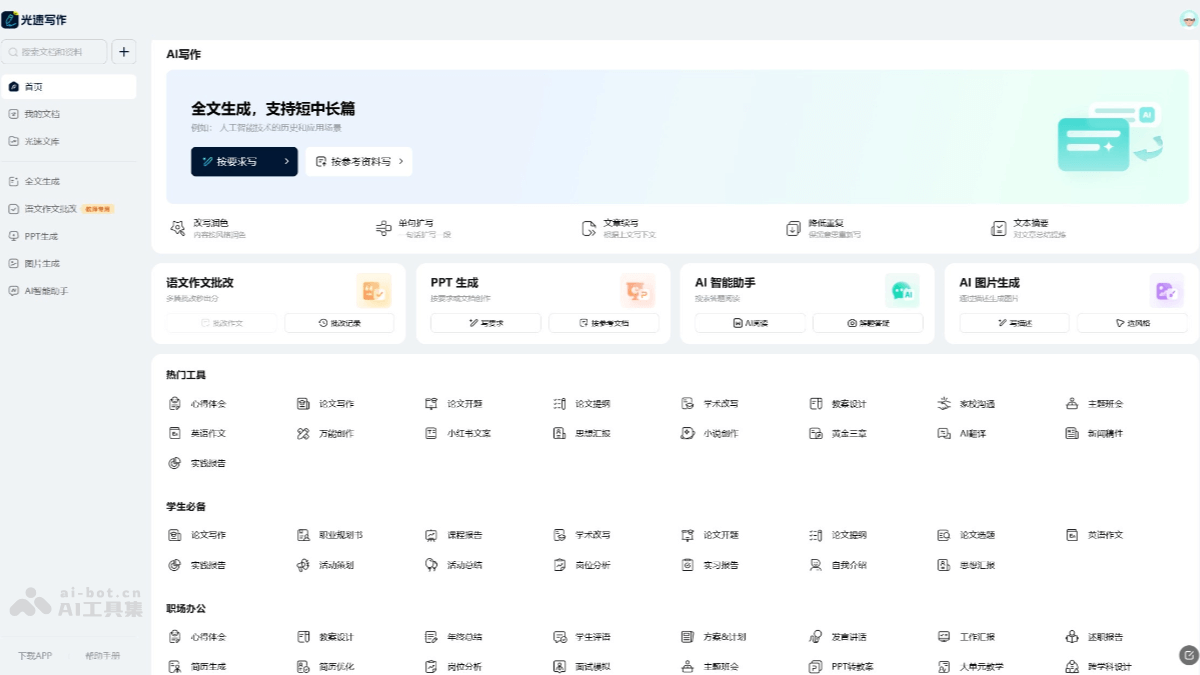The image size is (1200, 675).
Task: Expand the 按要求写 button arrow
Action: point(286,161)
